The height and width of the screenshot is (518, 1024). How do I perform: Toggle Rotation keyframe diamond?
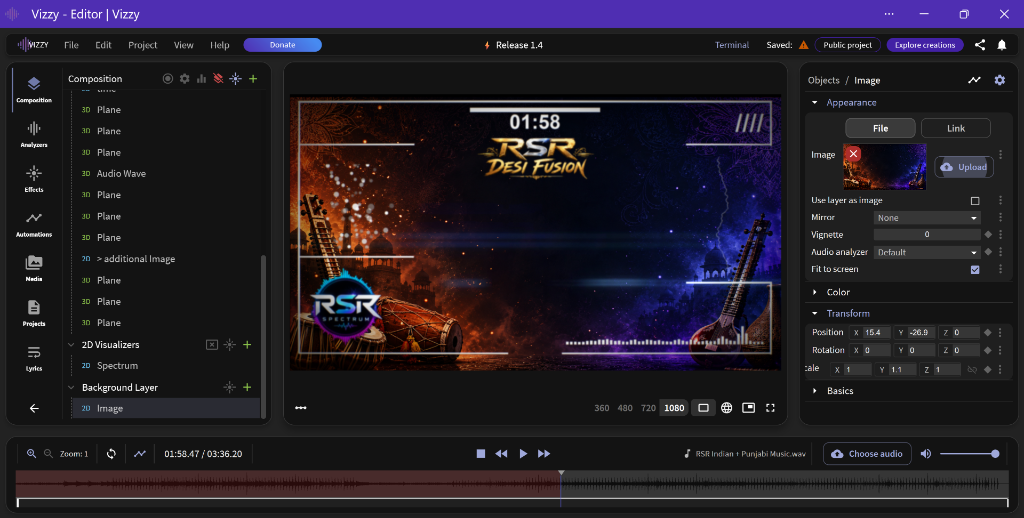987,350
